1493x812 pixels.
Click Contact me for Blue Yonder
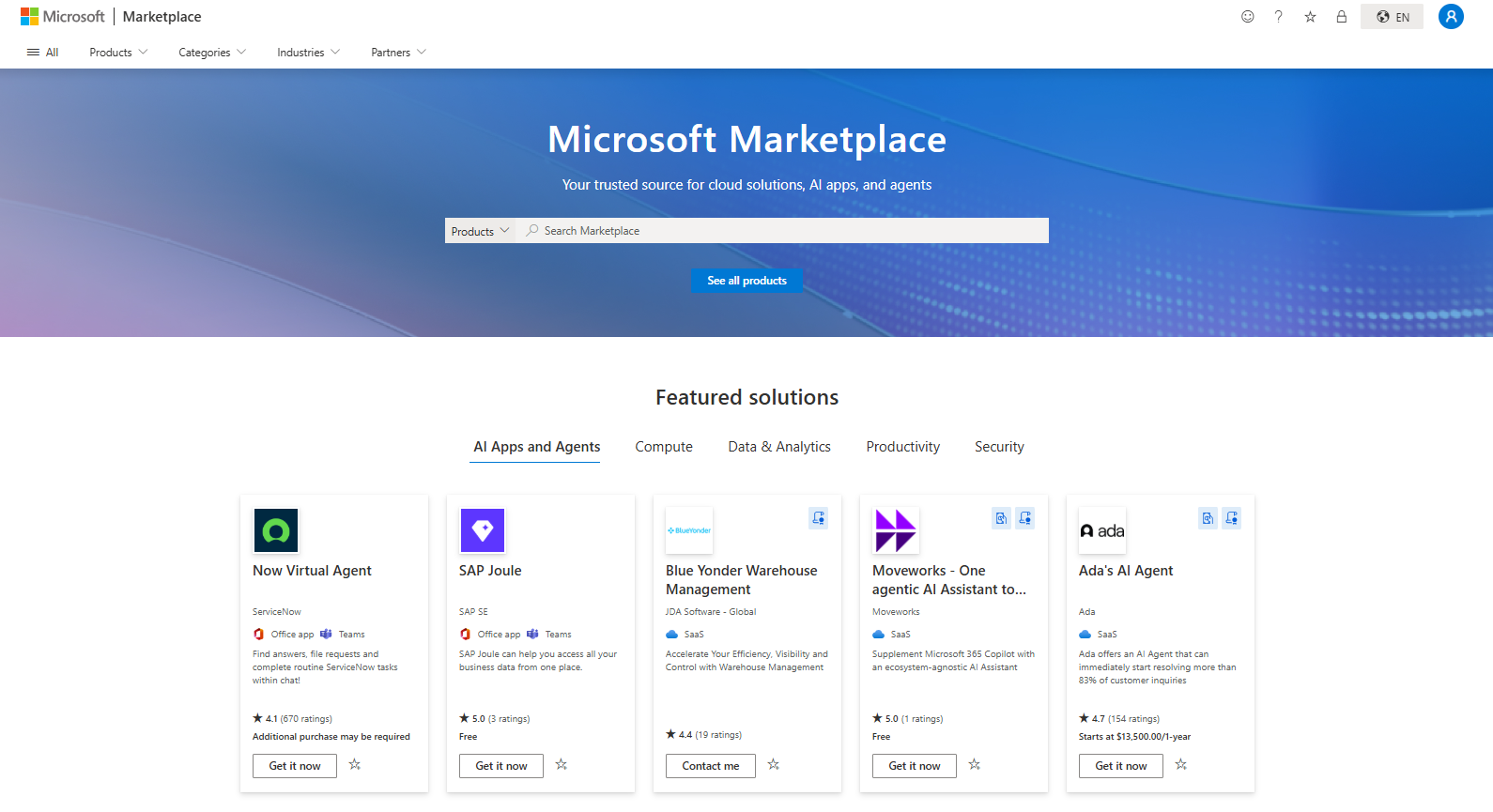point(711,766)
